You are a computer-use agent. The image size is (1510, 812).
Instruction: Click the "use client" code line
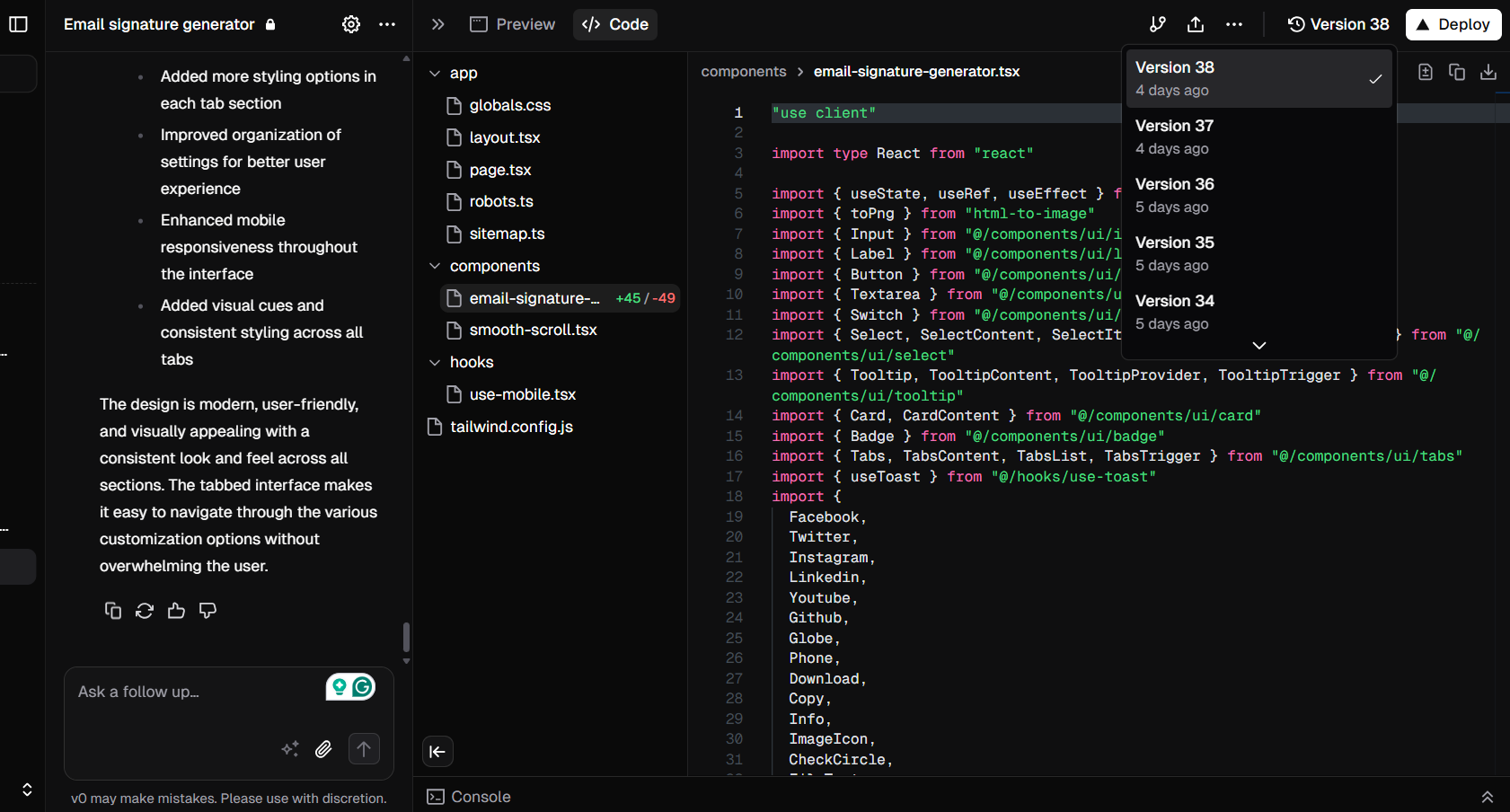pos(824,113)
